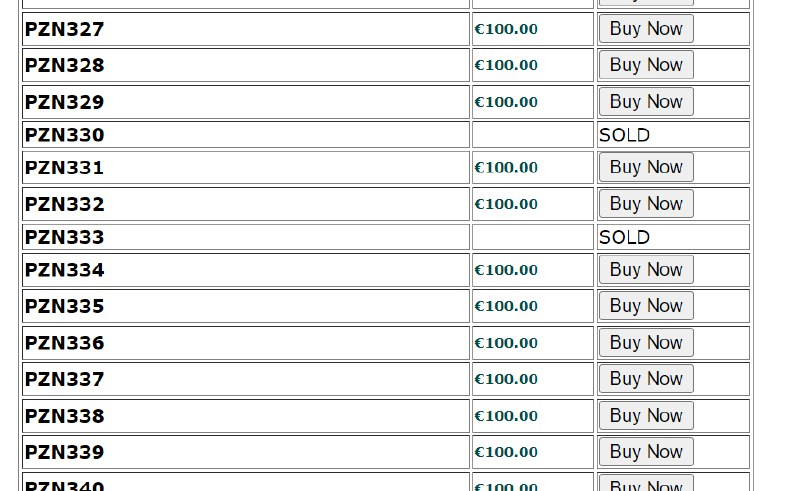Click the PZN336 item name
The height and width of the screenshot is (491, 800).
click(x=65, y=343)
